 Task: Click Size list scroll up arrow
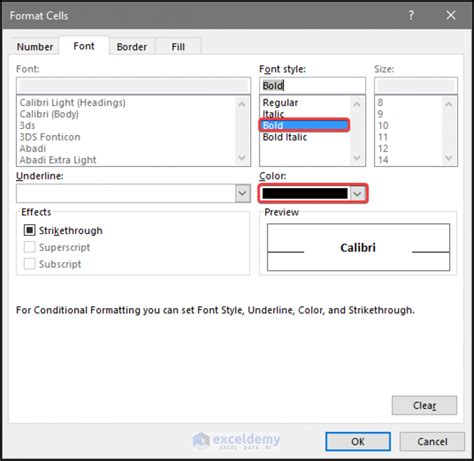(449, 104)
